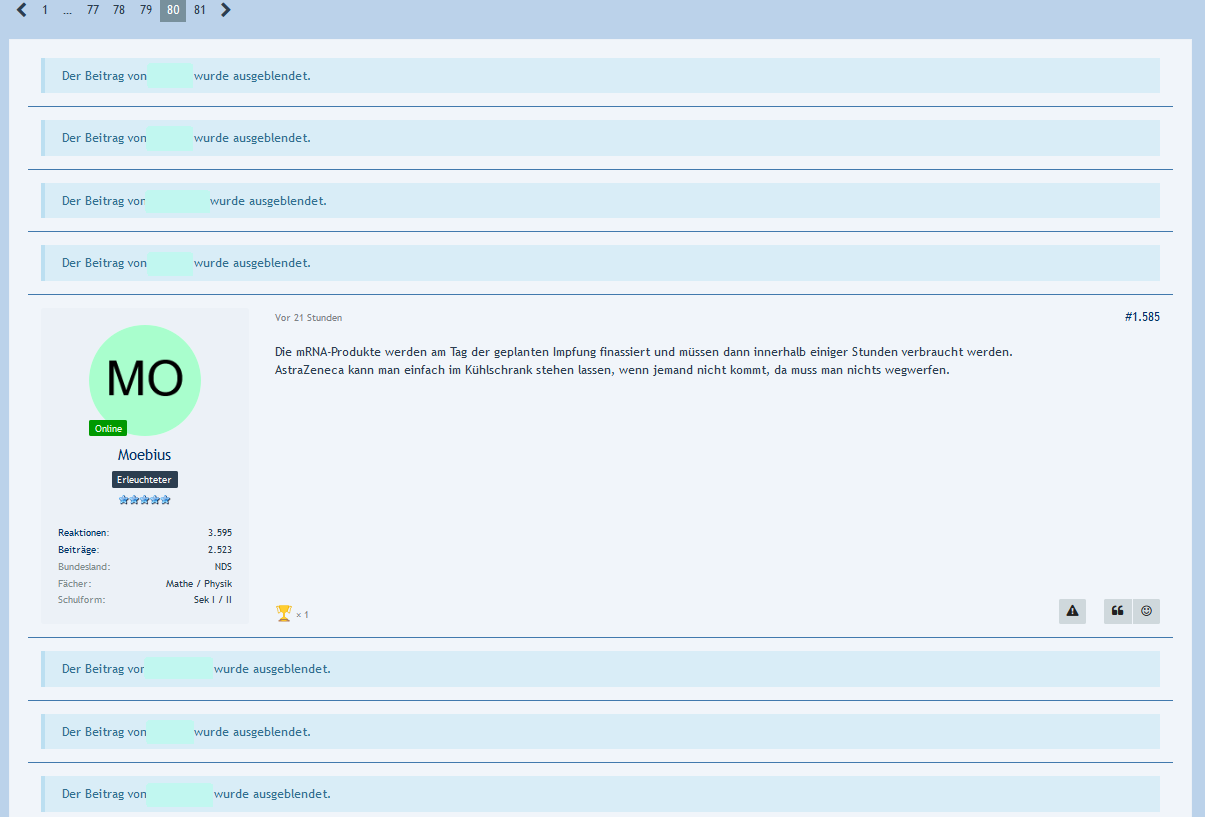Quote the post using the quotation icon
1205x817 pixels.
(1117, 611)
